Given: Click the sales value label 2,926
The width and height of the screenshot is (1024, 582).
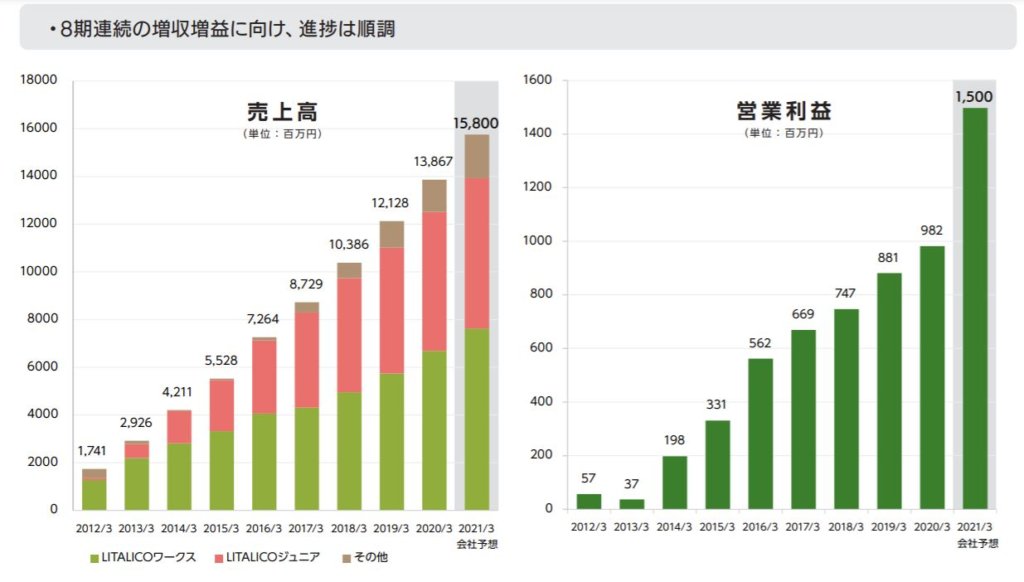Looking at the screenshot, I should [136, 423].
